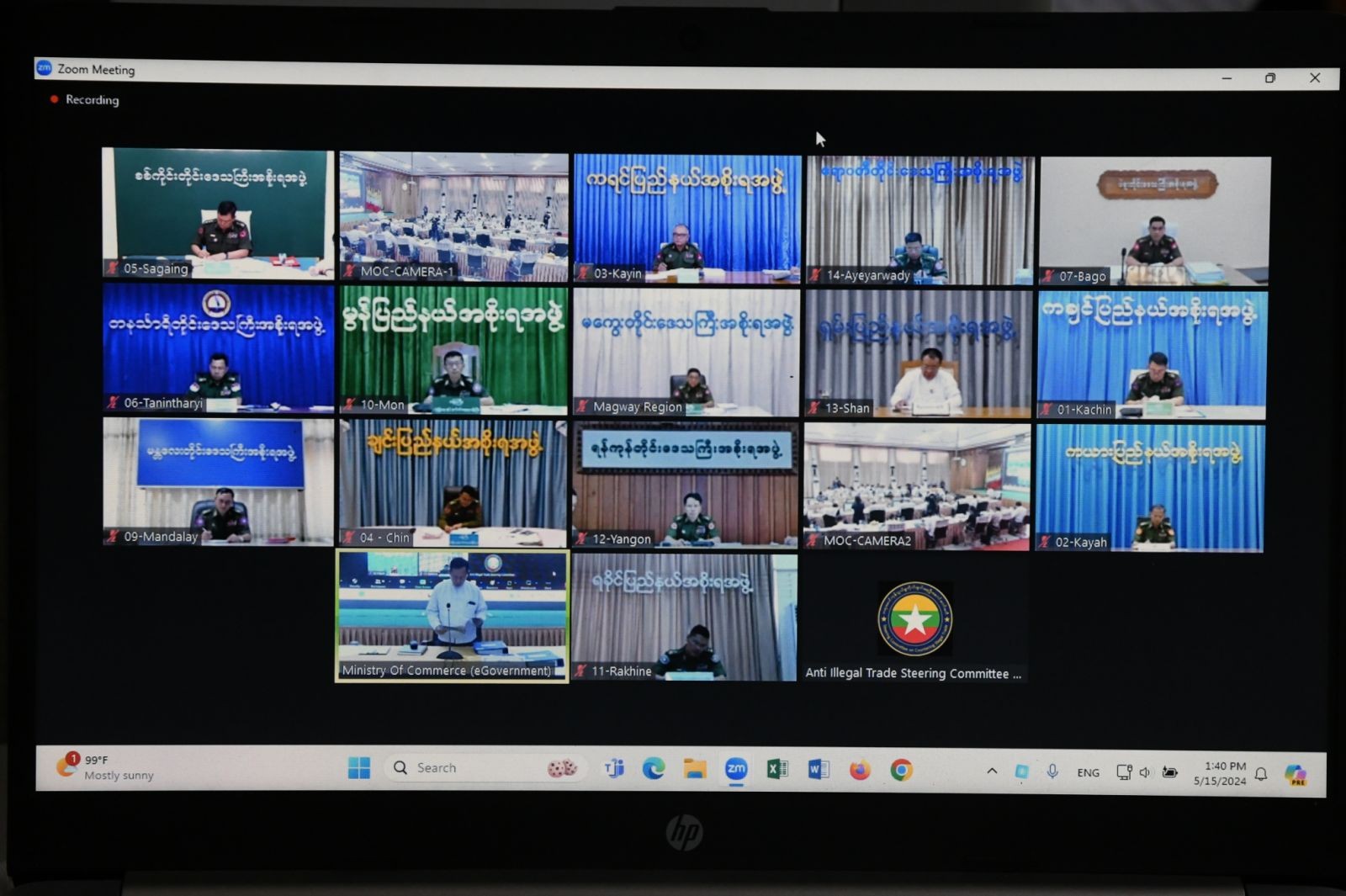Select the 10-Mon participant video
The width and height of the screenshot is (1346, 896).
[x=453, y=349]
